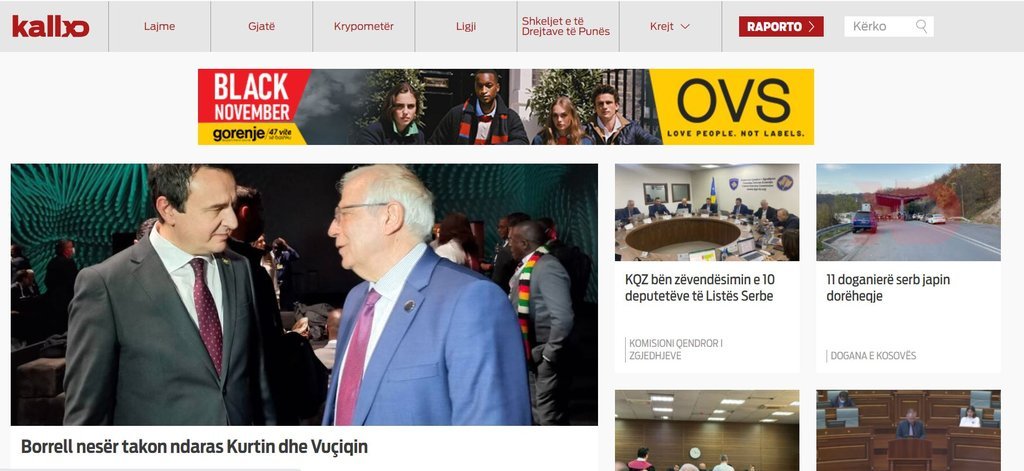Open the OVS advertisement banner
1024x471 pixels.
tap(731, 106)
